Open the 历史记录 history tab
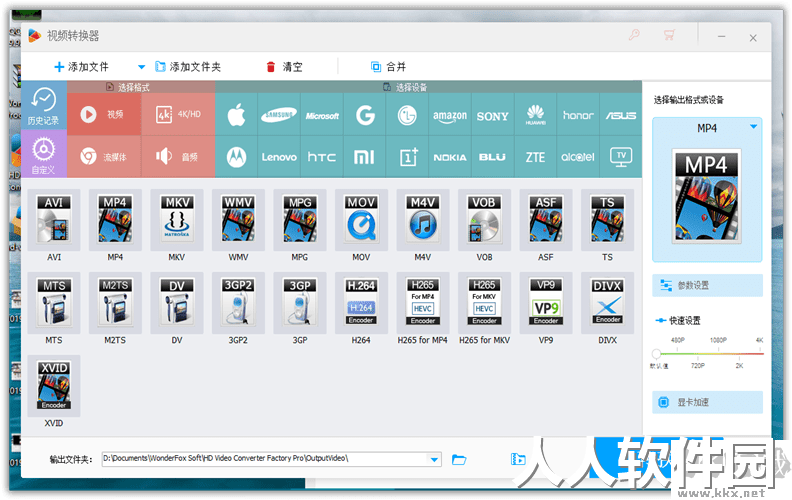The height and width of the screenshot is (500, 792). (x=43, y=106)
